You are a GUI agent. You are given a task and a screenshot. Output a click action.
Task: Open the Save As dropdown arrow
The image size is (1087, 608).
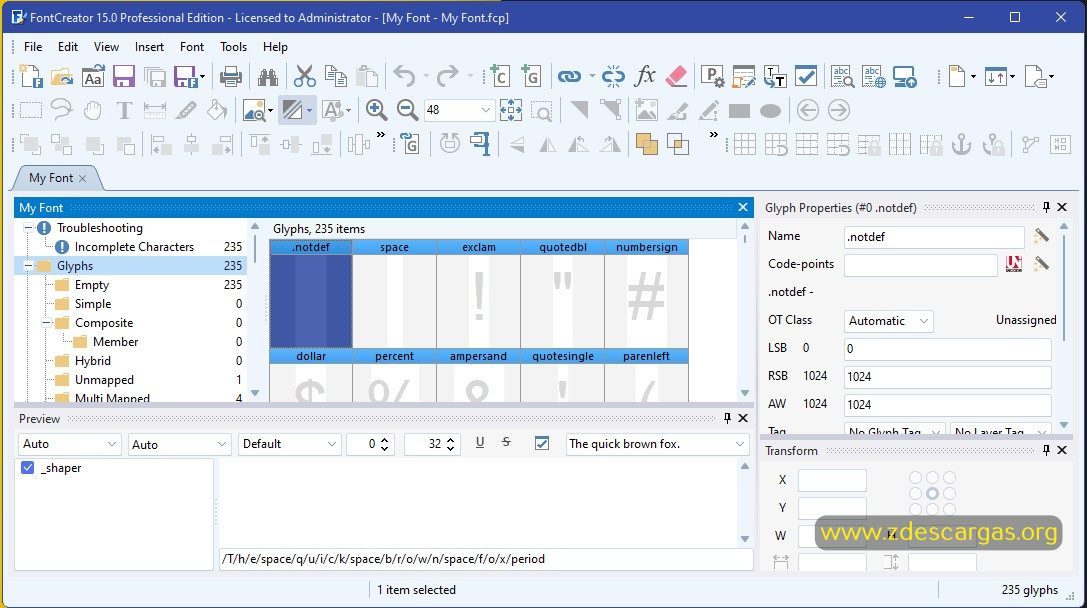click(x=202, y=76)
